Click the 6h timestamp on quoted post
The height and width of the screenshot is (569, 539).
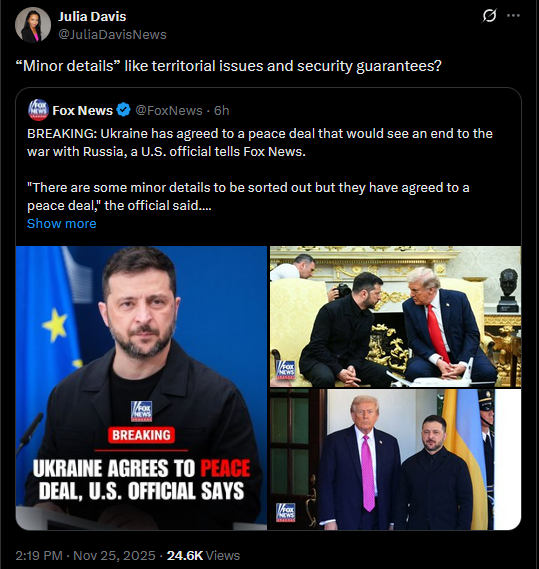221,110
